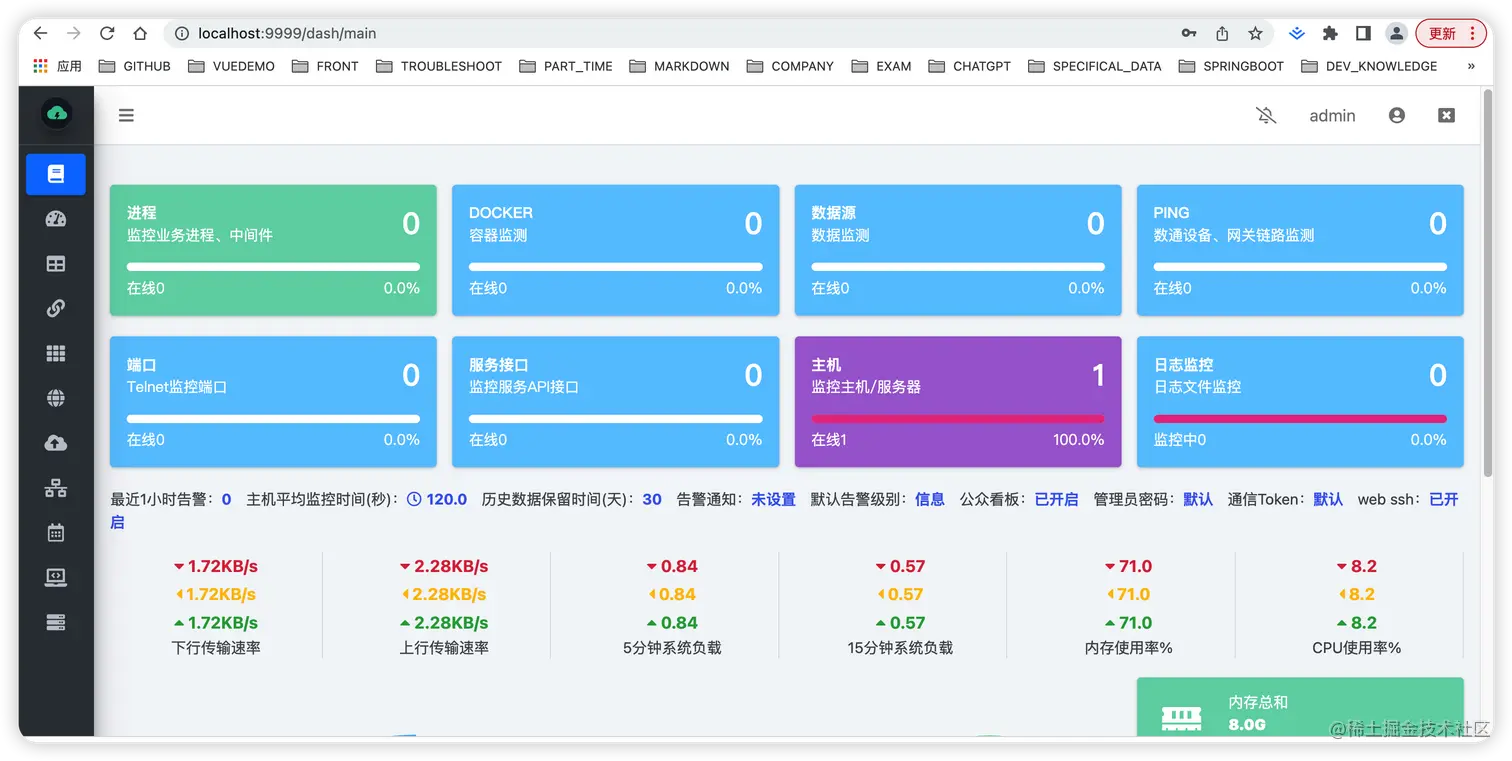Screen dimensions: 1512x761
Task: Toggle the browser side panel icon
Action: (x=1363, y=33)
